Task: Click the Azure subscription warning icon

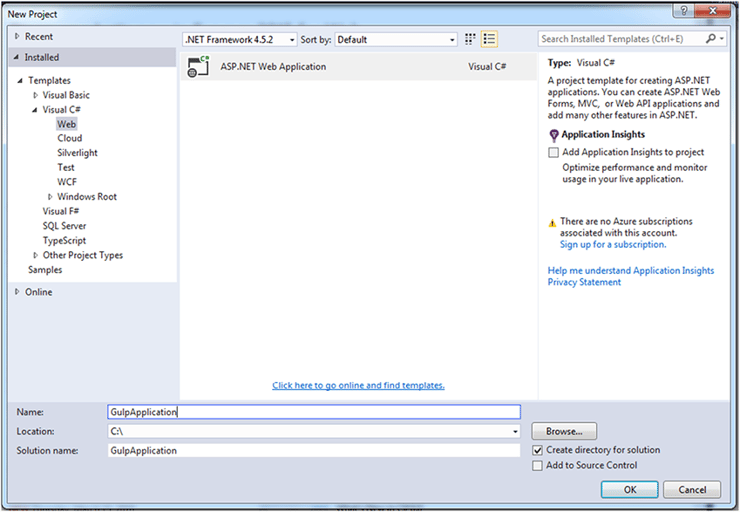Action: point(552,223)
